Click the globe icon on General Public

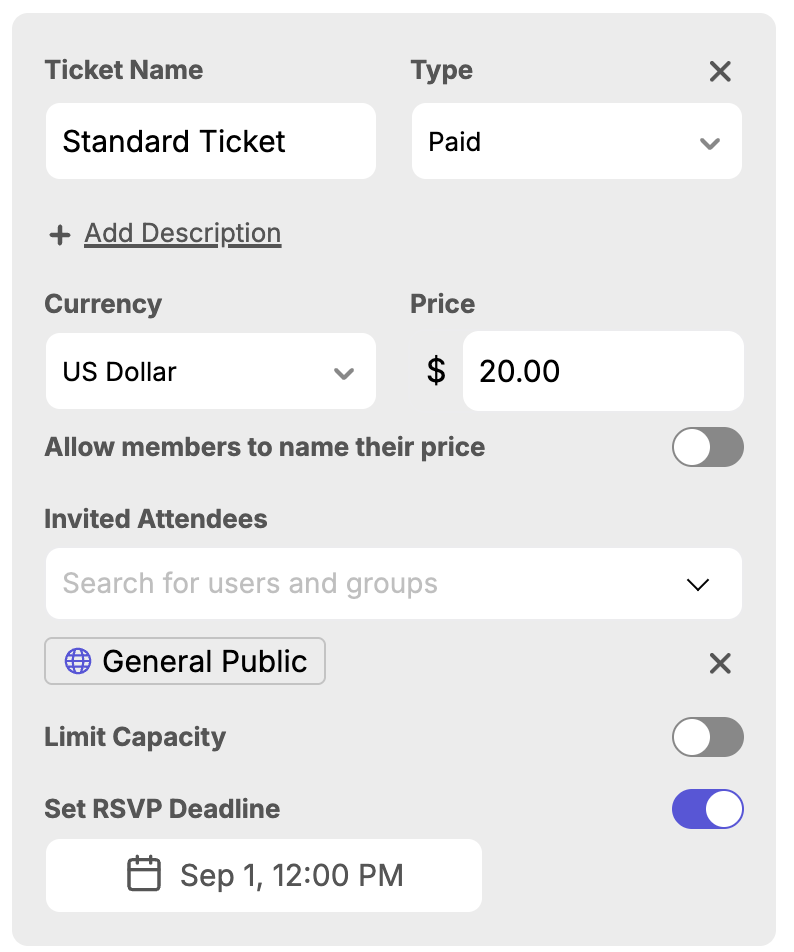pyautogui.click(x=78, y=661)
